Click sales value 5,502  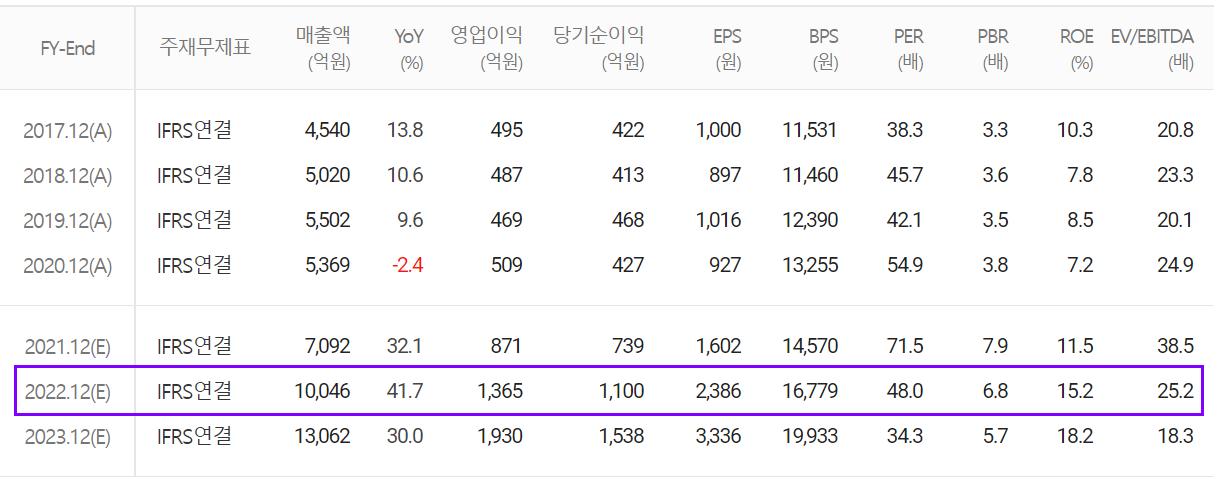point(328,221)
